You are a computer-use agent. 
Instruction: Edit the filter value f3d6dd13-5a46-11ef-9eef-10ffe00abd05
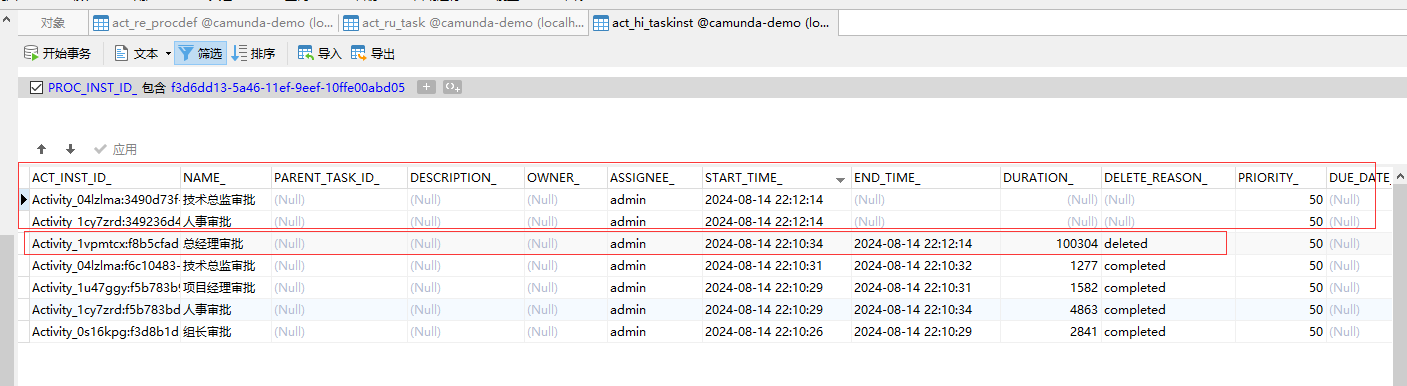(288, 88)
